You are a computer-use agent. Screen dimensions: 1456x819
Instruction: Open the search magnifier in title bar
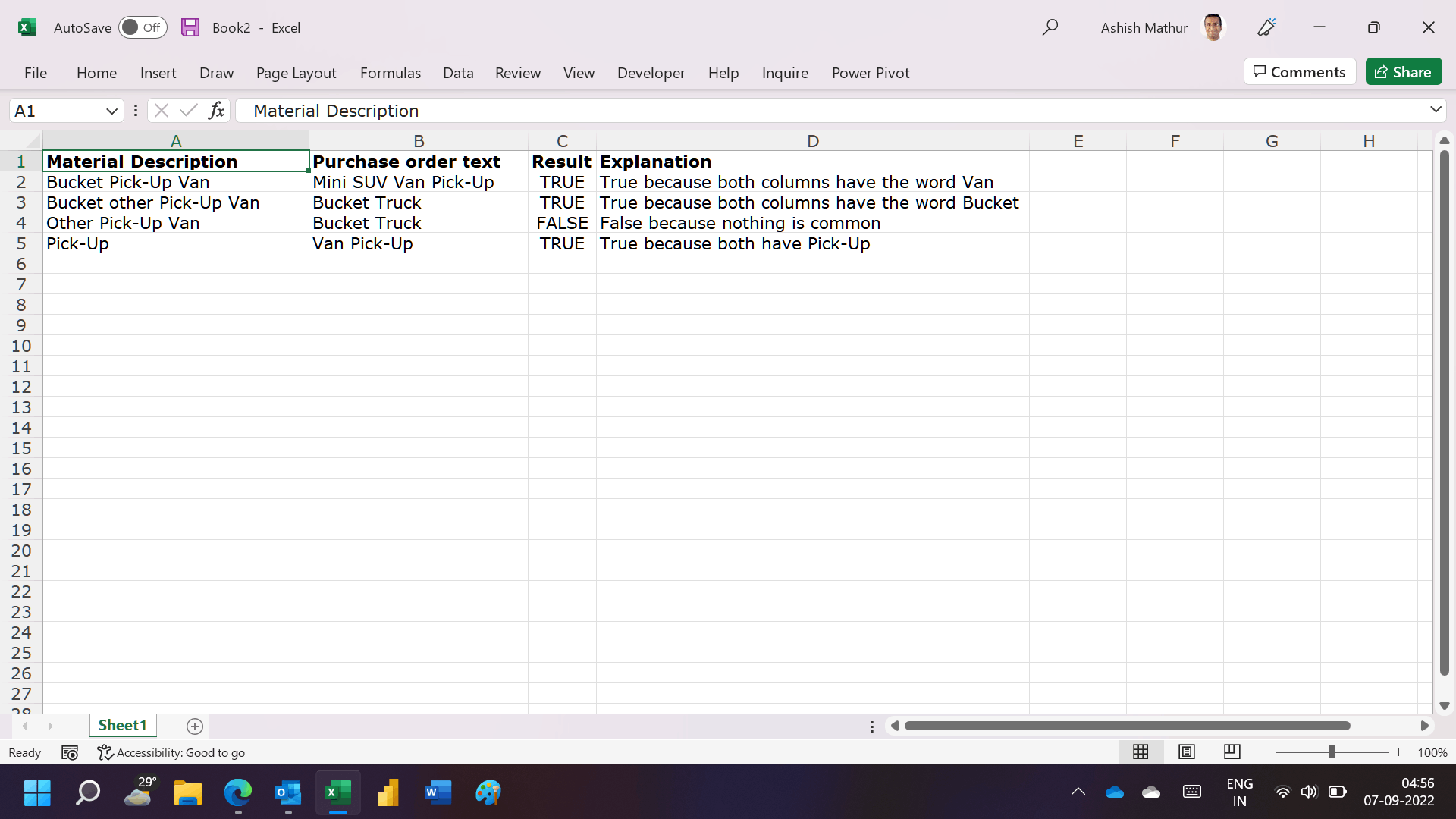point(1050,28)
